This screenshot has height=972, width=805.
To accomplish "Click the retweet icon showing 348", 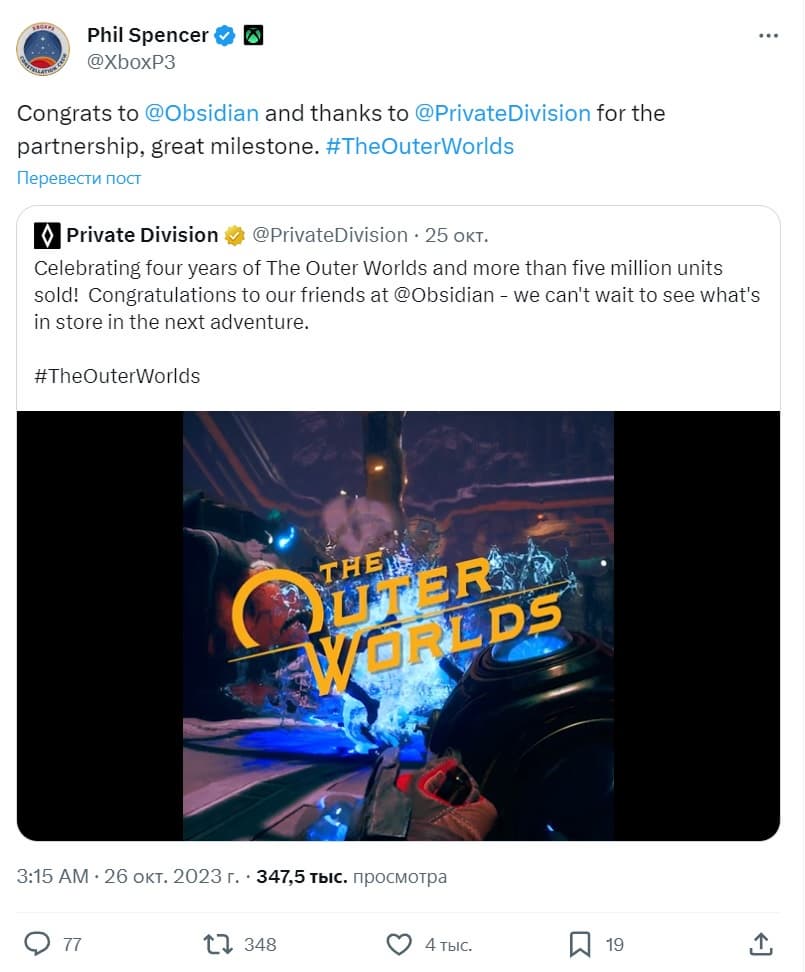I will (218, 944).
